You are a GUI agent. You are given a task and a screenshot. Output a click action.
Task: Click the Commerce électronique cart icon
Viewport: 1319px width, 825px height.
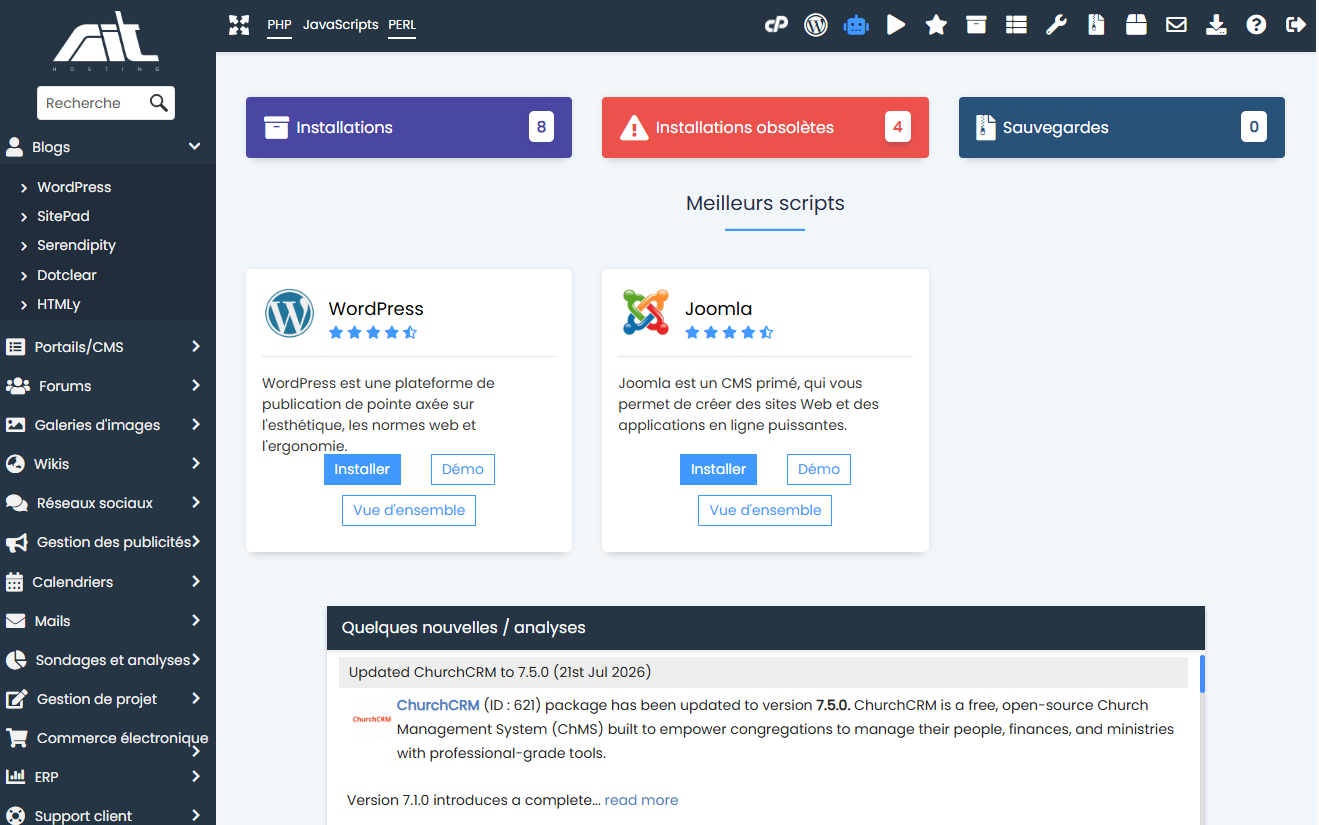click(16, 738)
